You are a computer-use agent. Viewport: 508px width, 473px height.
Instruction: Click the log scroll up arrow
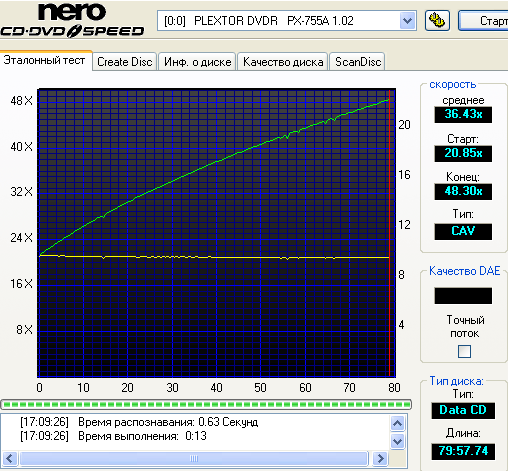coord(397,424)
